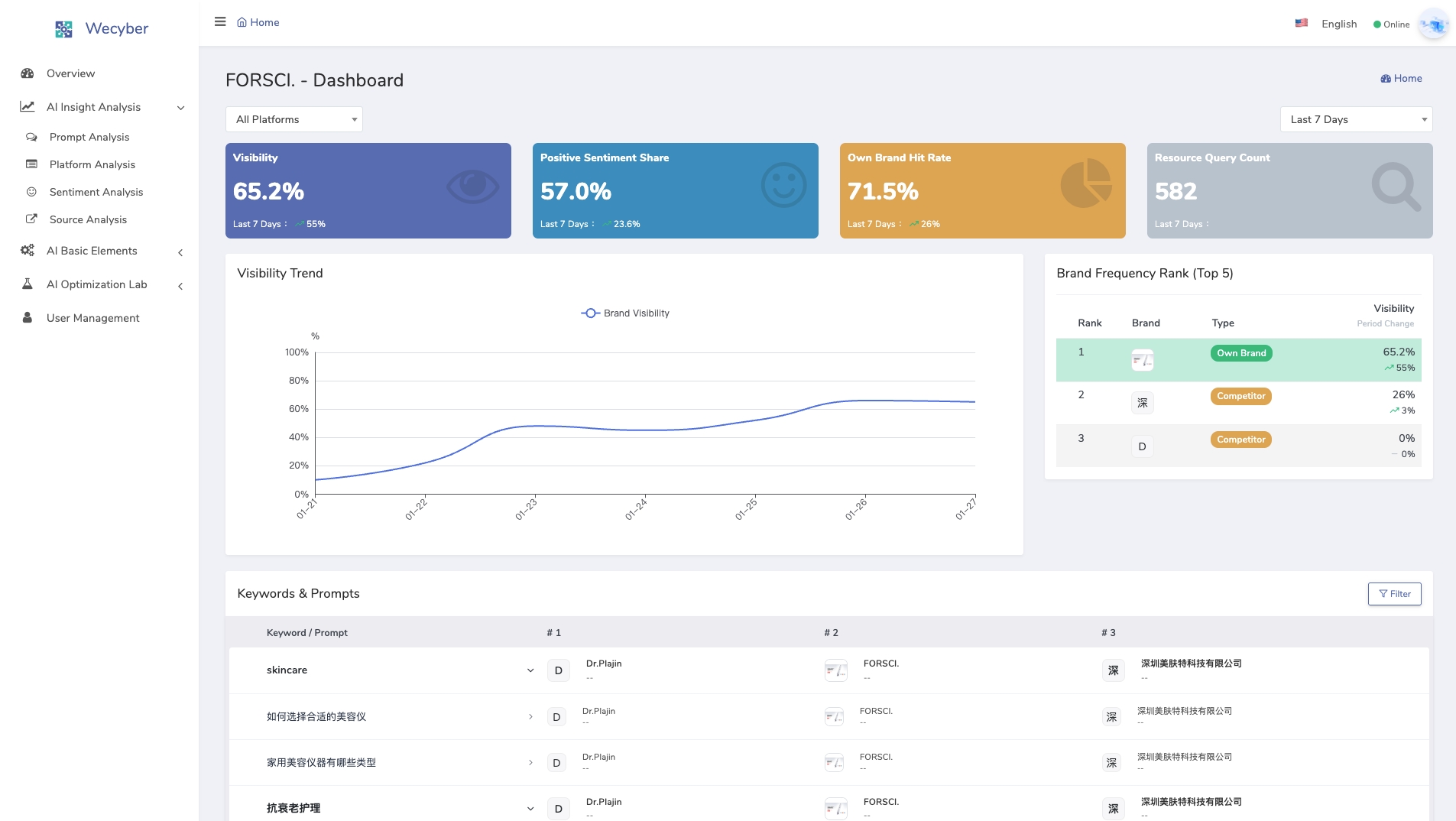Click the Home breadcrumb link at right

coord(1401,79)
